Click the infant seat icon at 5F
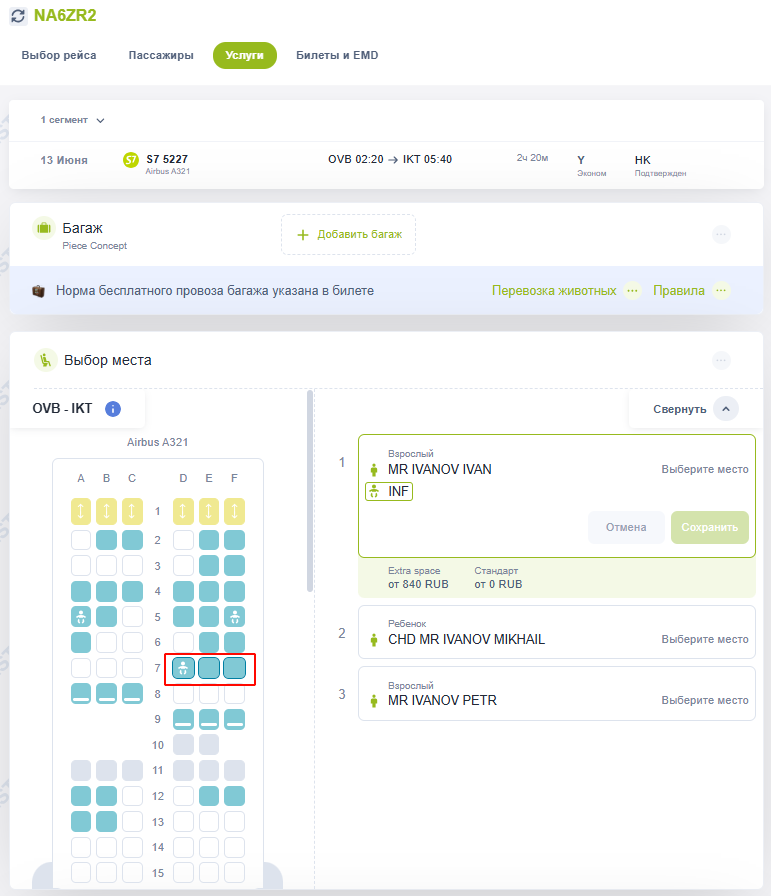Image resolution: width=771 pixels, height=896 pixels. pyautogui.click(x=234, y=617)
